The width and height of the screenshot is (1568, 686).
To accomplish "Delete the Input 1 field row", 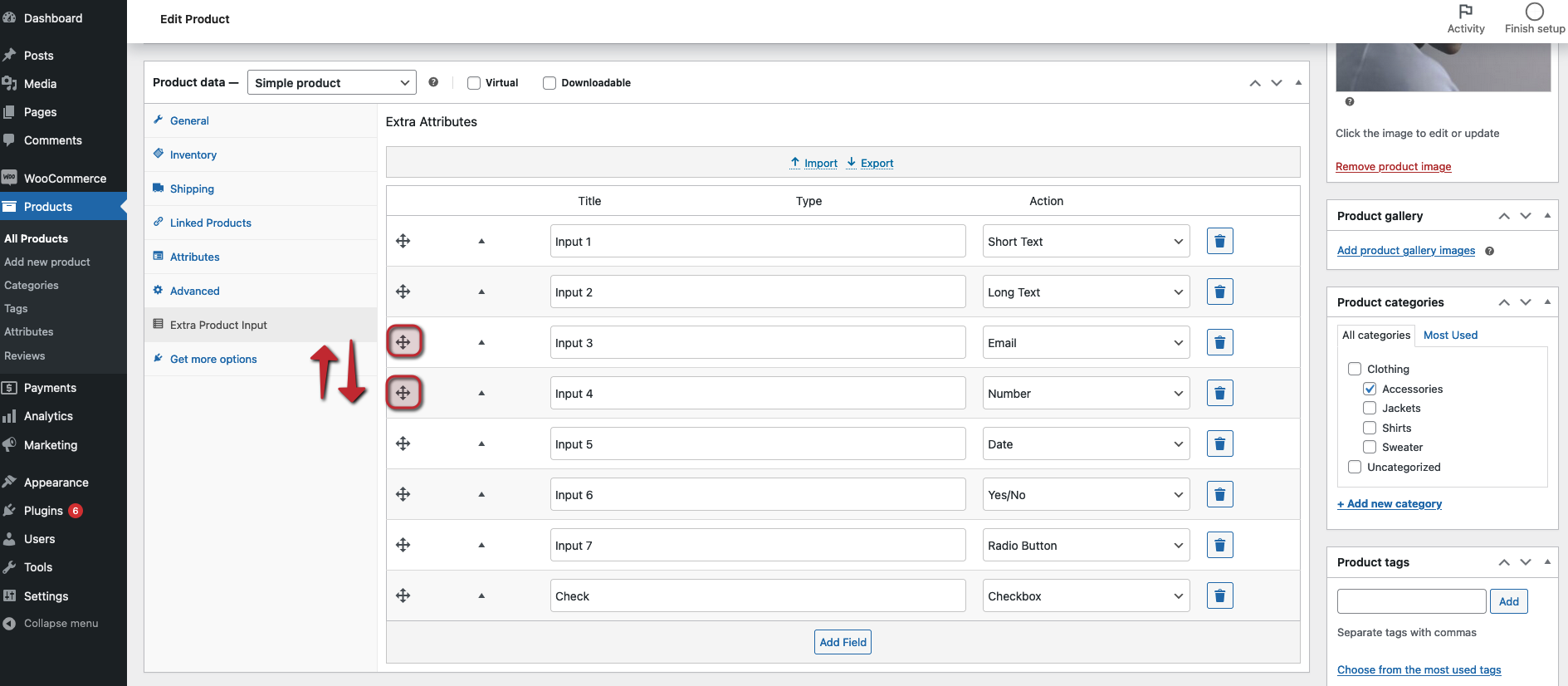I will pos(1219,241).
